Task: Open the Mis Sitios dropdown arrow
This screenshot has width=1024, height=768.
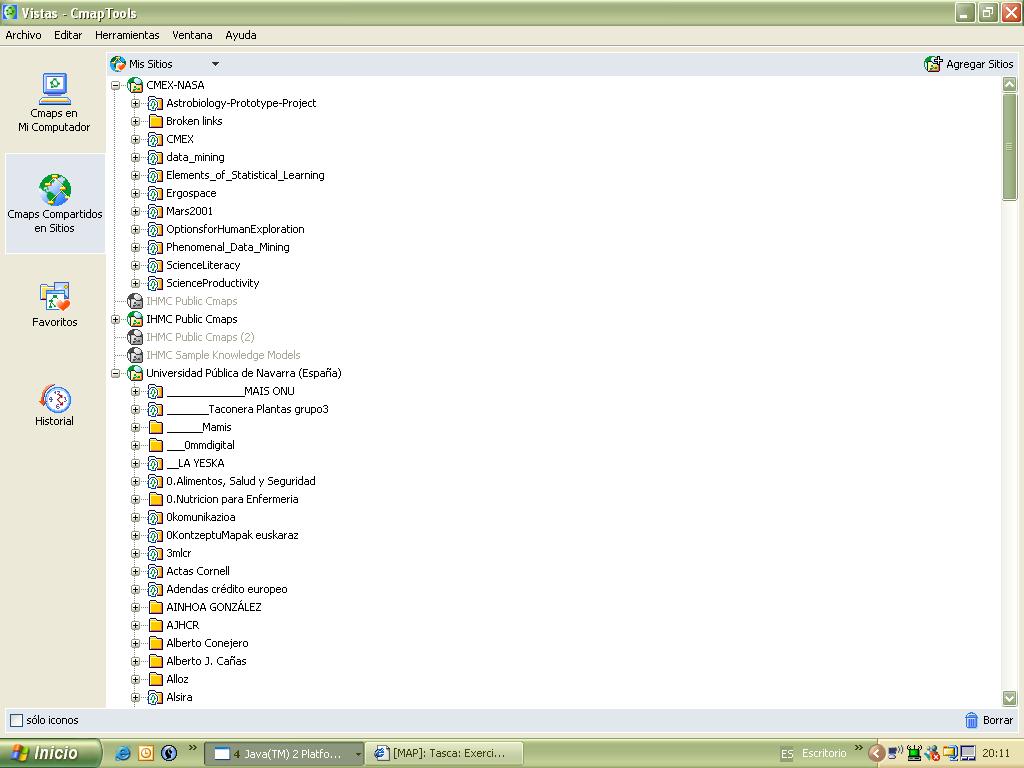Action: click(x=215, y=64)
